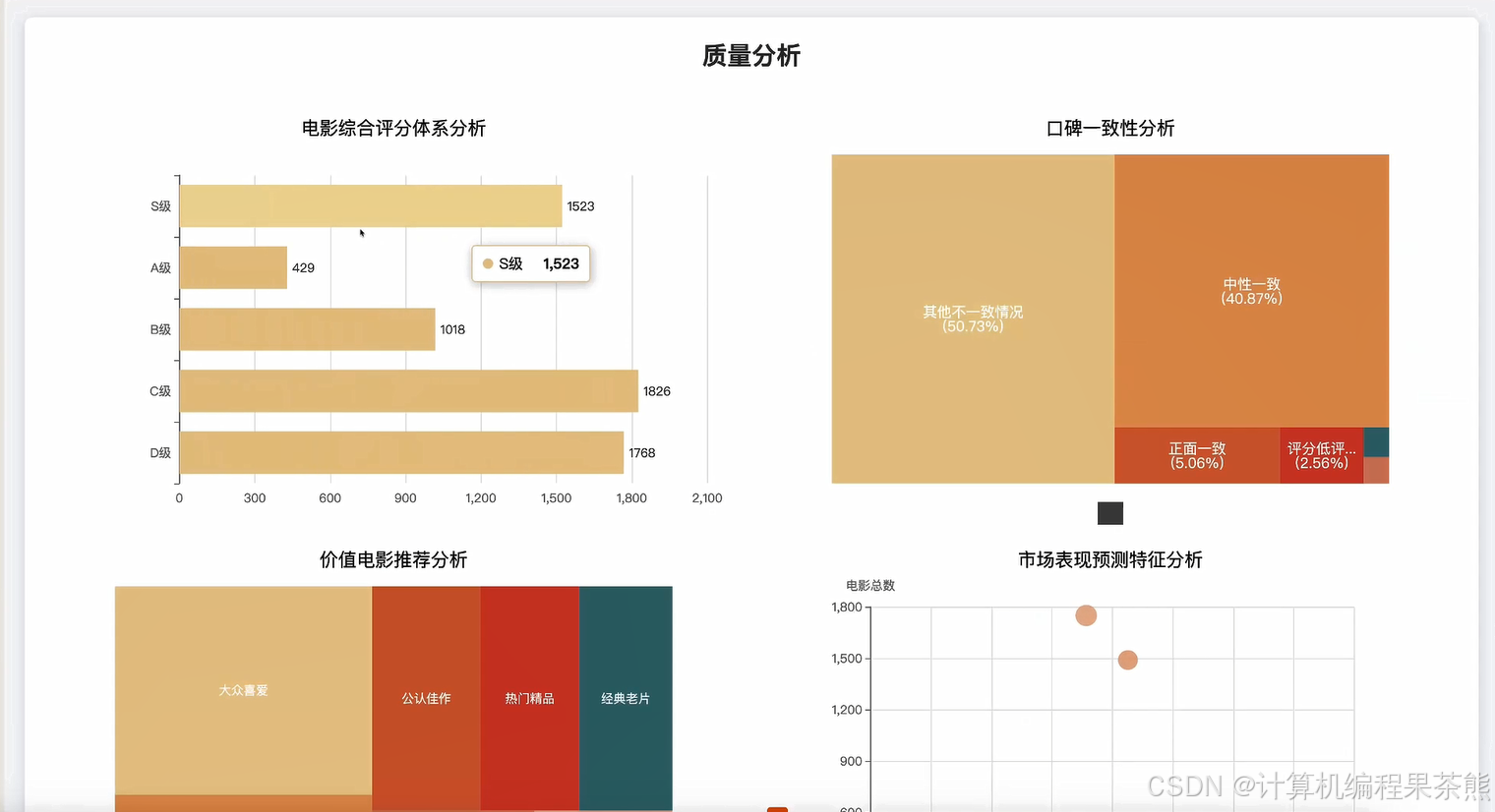Select the B级 bar showing 1018
The height and width of the screenshot is (812, 1495).
[308, 329]
